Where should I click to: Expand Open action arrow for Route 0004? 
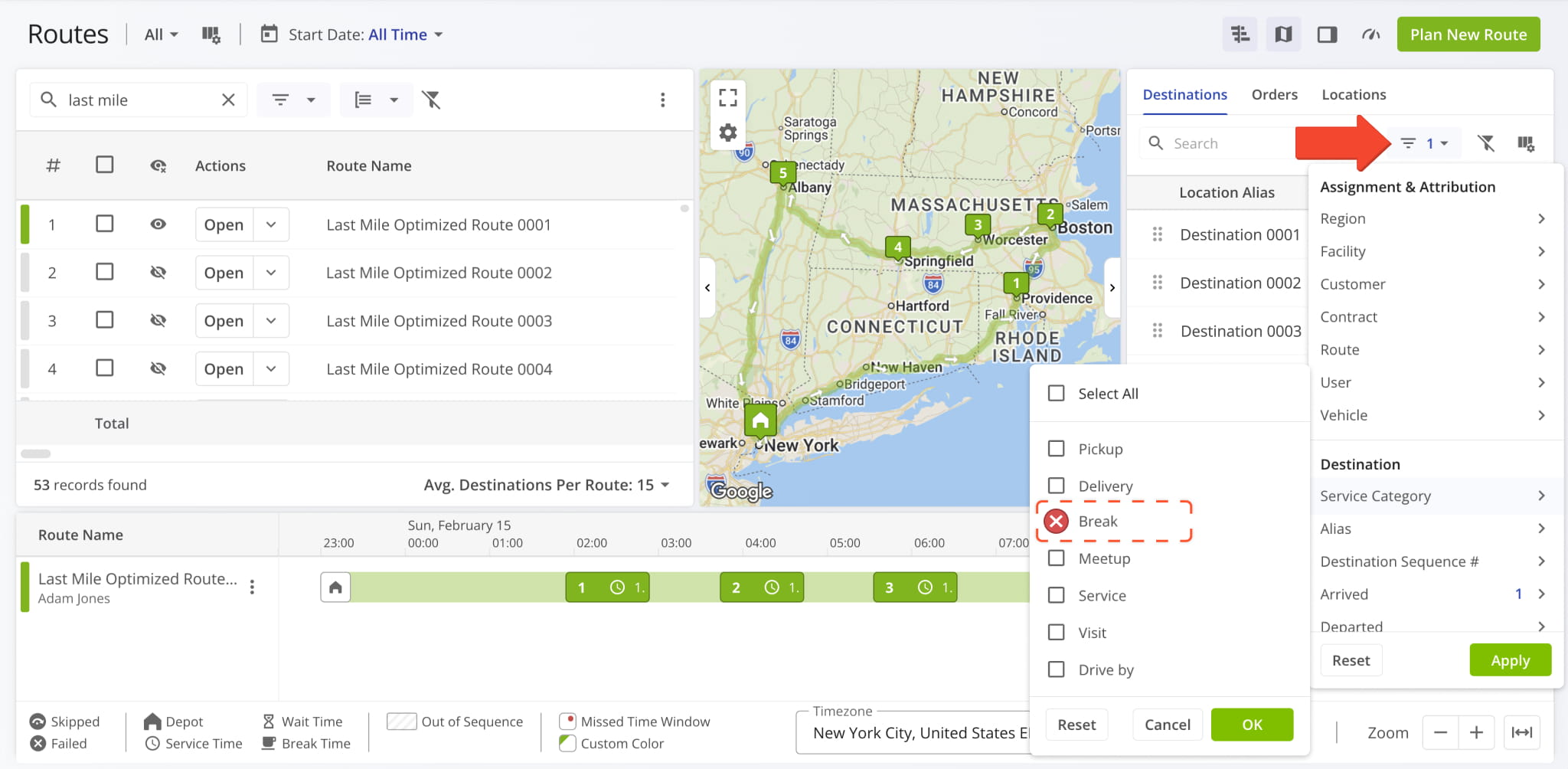click(x=271, y=368)
